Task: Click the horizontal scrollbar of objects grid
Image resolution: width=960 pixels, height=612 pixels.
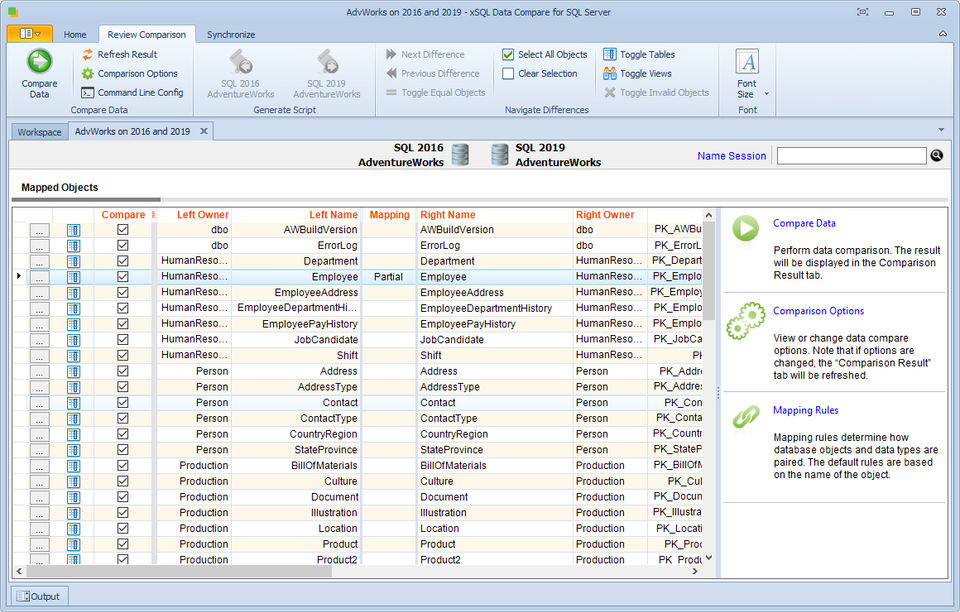Action: pos(179,571)
